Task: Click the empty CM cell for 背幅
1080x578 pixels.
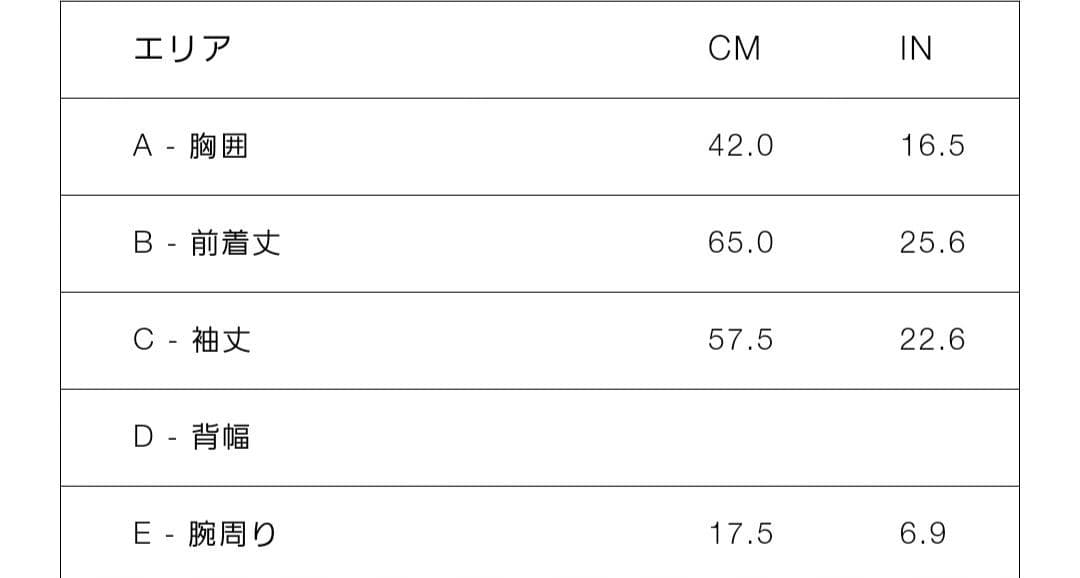Action: click(x=740, y=438)
